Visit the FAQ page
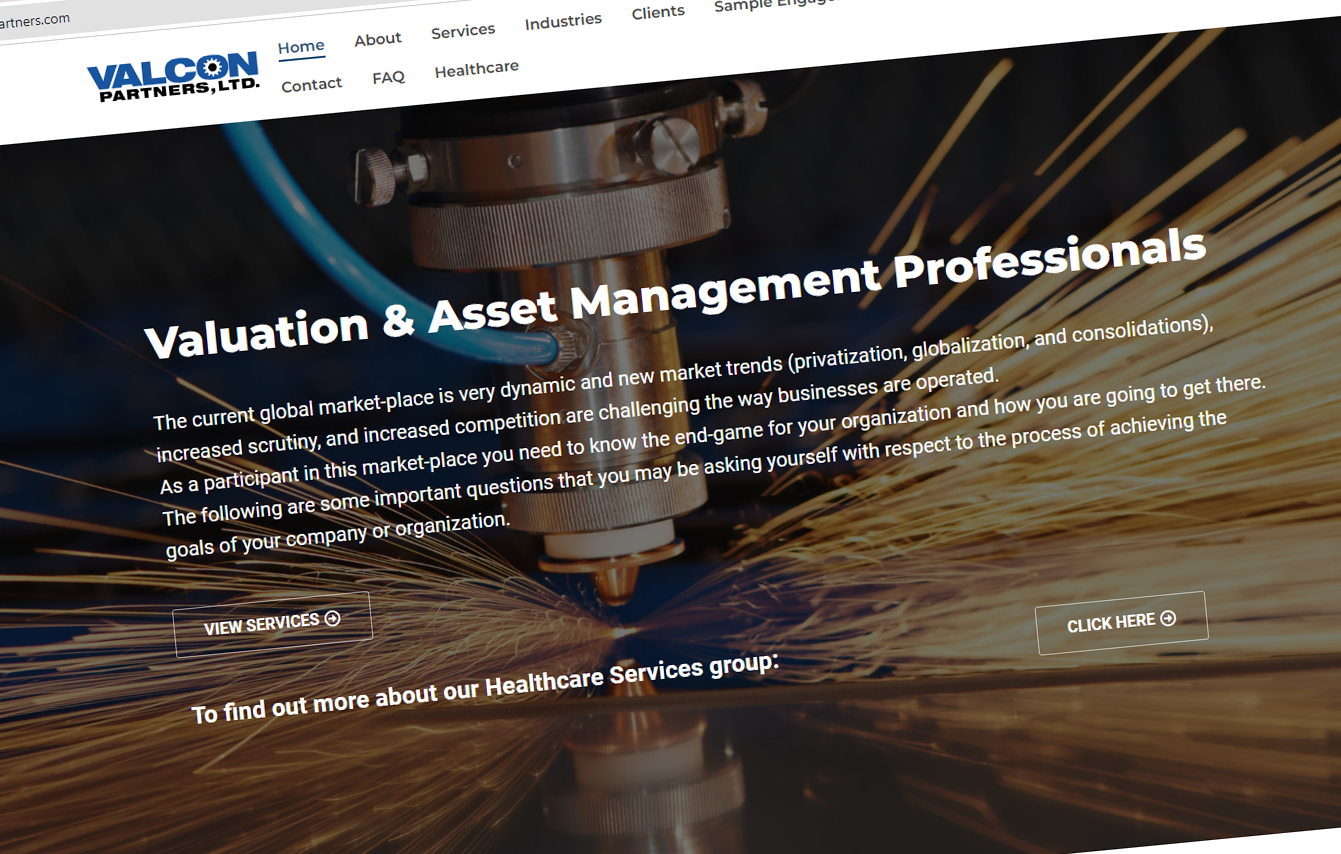Image resolution: width=1341 pixels, height=854 pixels. (x=388, y=77)
